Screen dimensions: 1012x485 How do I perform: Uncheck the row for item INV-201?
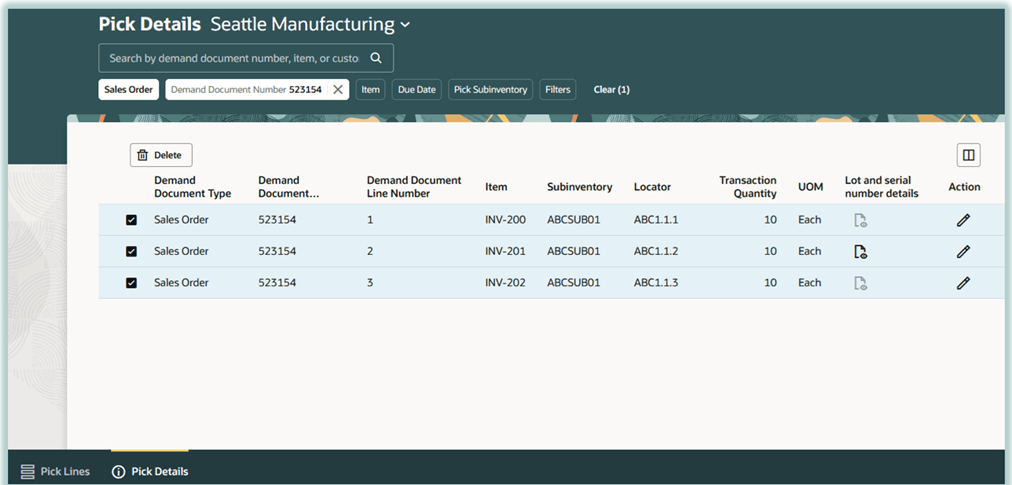(131, 252)
